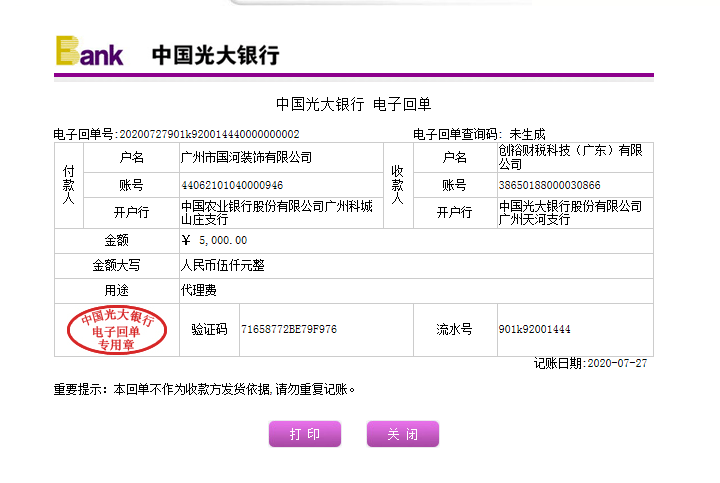This screenshot has width=720, height=483.
Task: Select payer account 44062101040000946
Action: click(x=232, y=185)
